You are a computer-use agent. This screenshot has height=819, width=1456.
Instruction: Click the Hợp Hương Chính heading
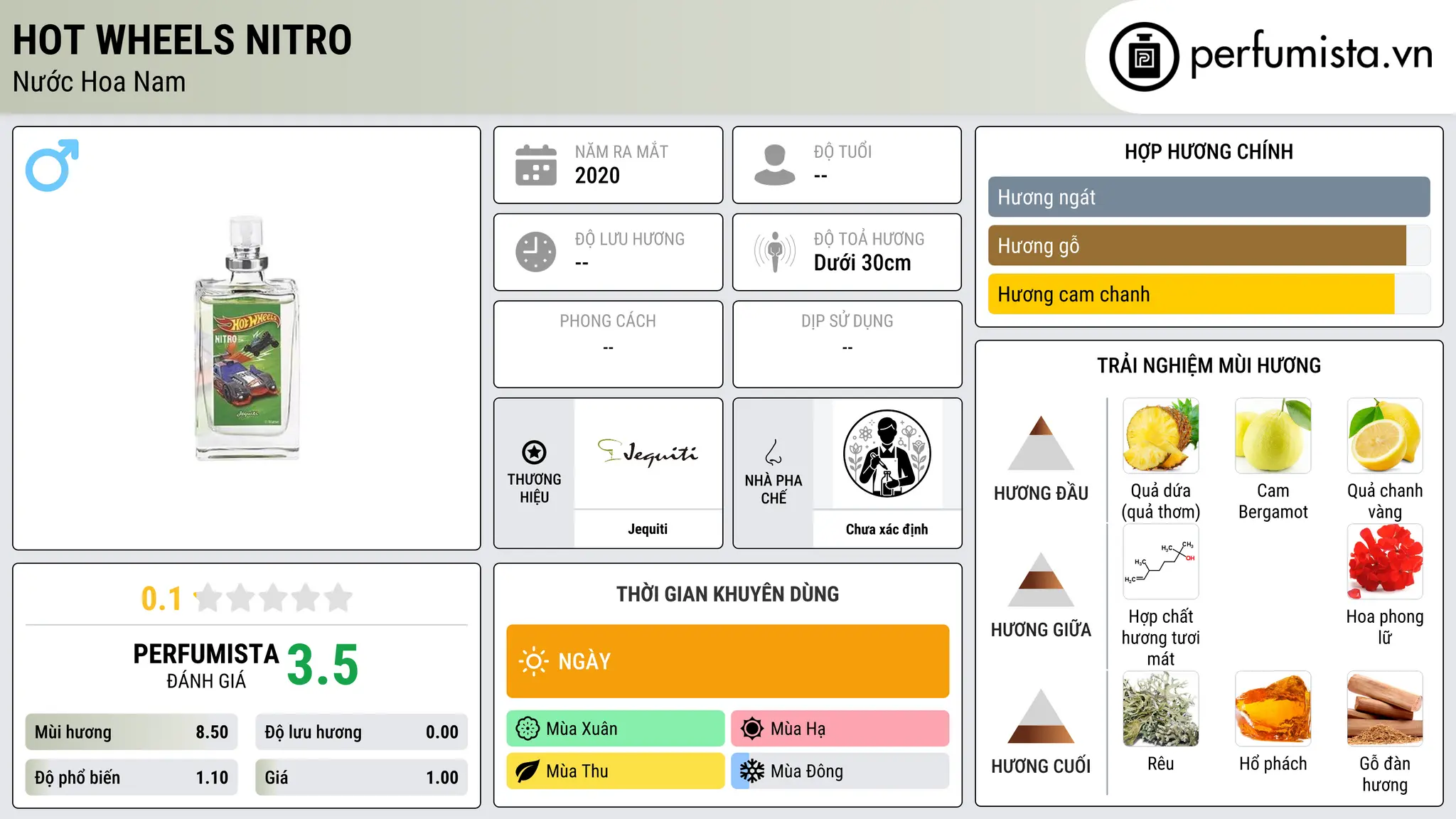1209,151
